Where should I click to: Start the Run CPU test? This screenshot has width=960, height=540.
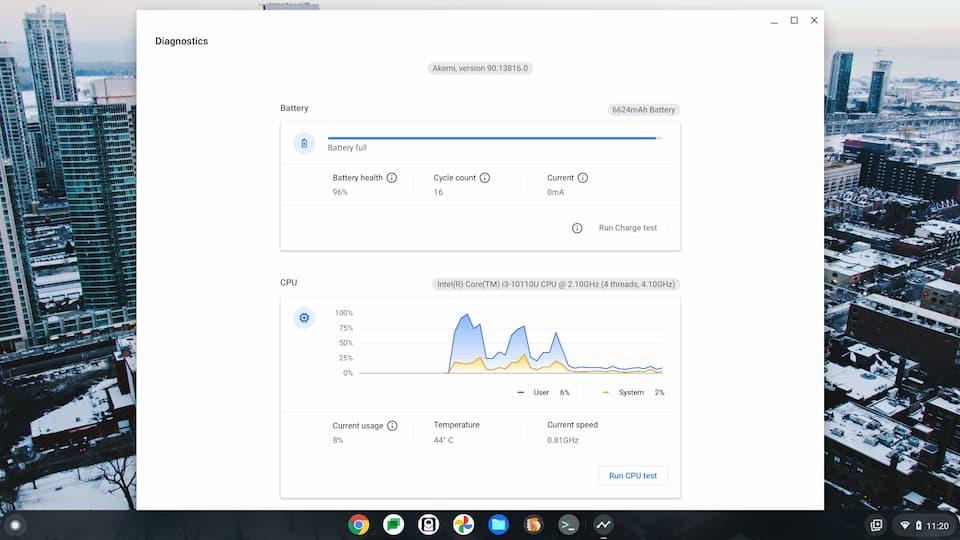pyautogui.click(x=632, y=476)
